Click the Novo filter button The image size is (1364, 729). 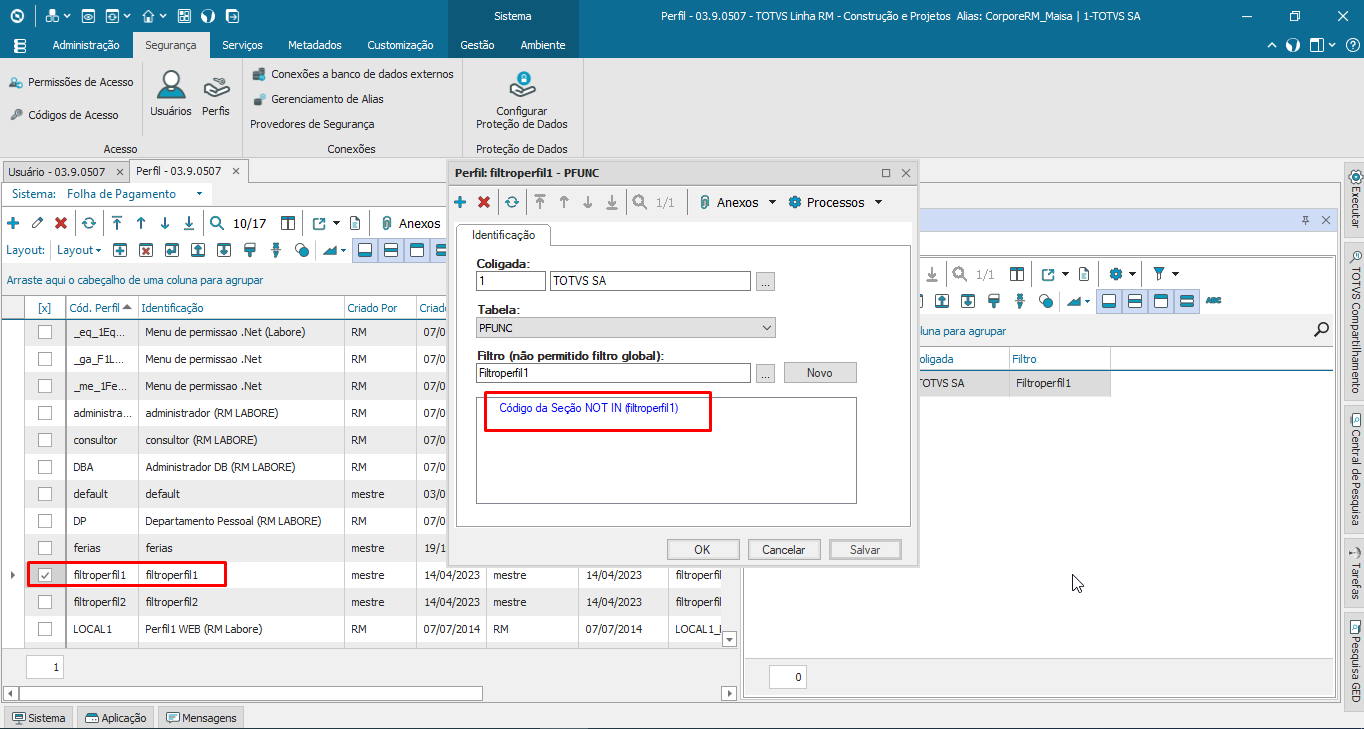click(x=819, y=373)
